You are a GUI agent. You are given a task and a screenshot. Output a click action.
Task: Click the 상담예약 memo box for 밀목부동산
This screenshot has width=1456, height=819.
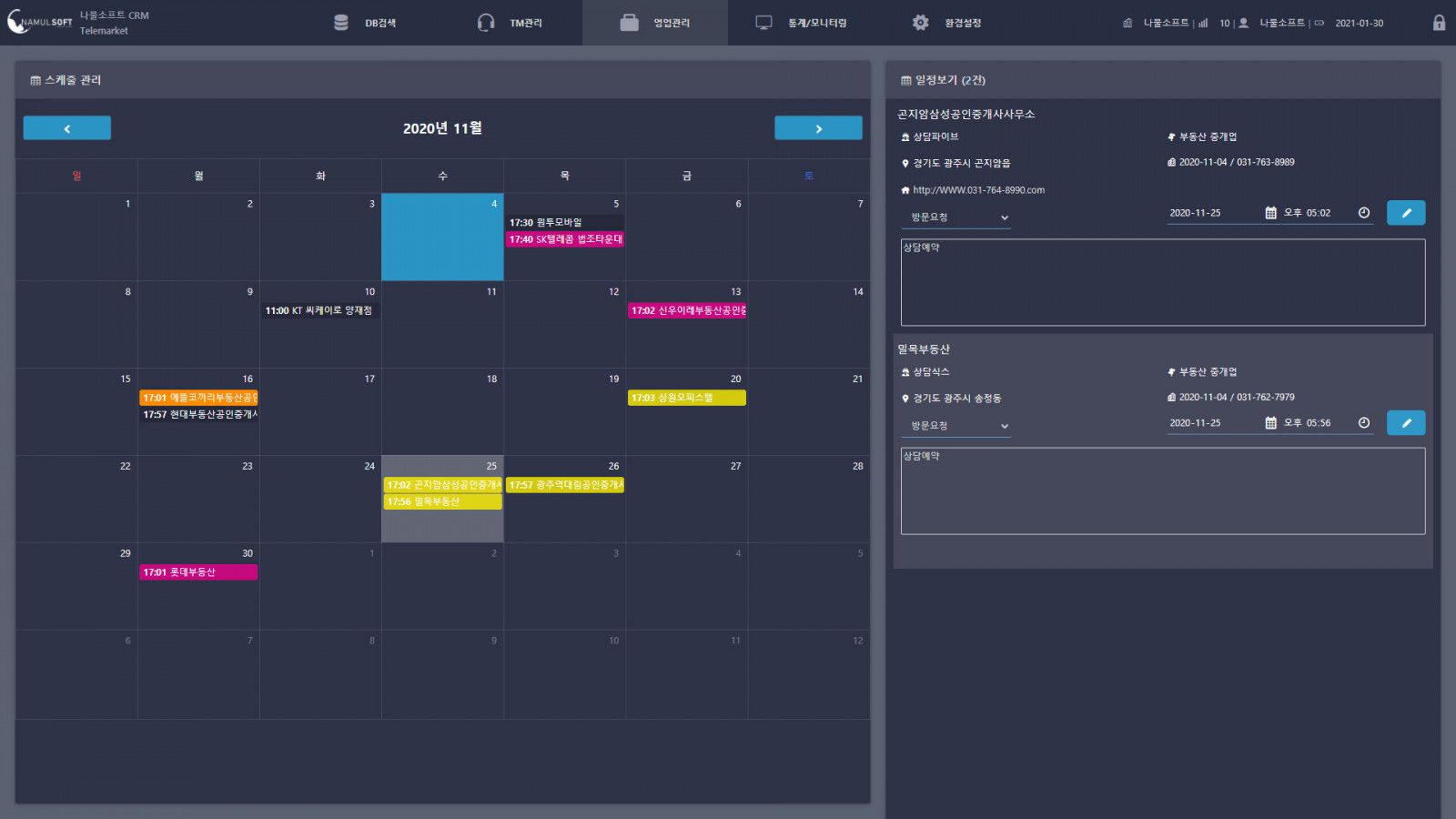pos(1162,491)
